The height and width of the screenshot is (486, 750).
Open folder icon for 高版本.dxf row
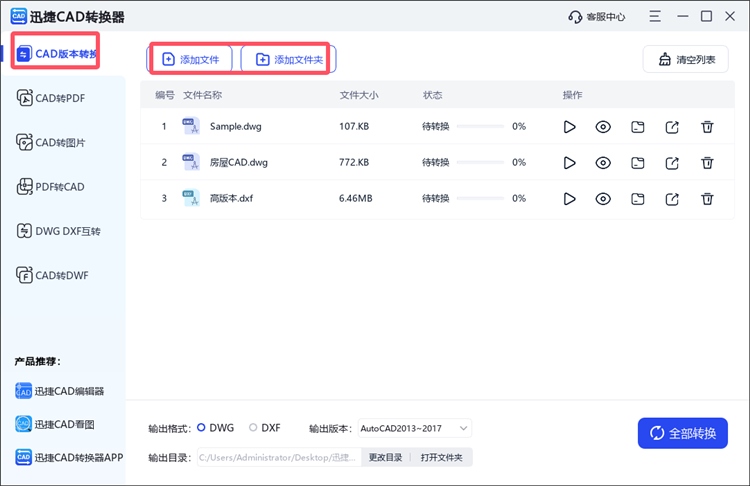click(638, 199)
